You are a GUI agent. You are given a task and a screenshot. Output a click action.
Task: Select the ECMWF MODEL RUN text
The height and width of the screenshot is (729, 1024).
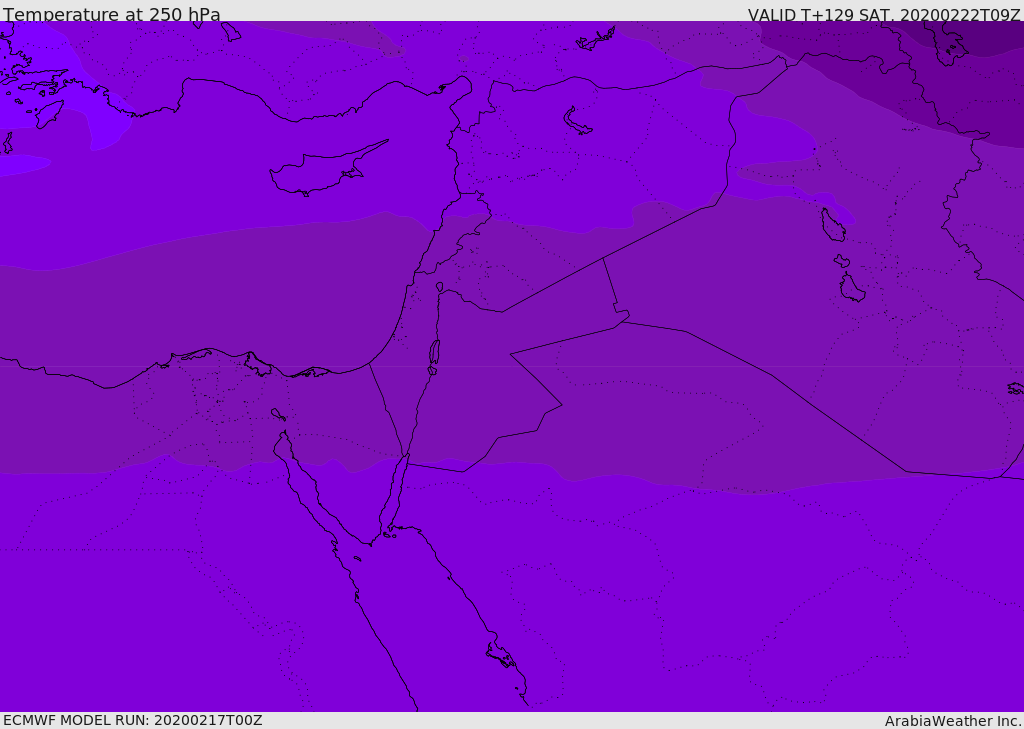[x=132, y=720]
